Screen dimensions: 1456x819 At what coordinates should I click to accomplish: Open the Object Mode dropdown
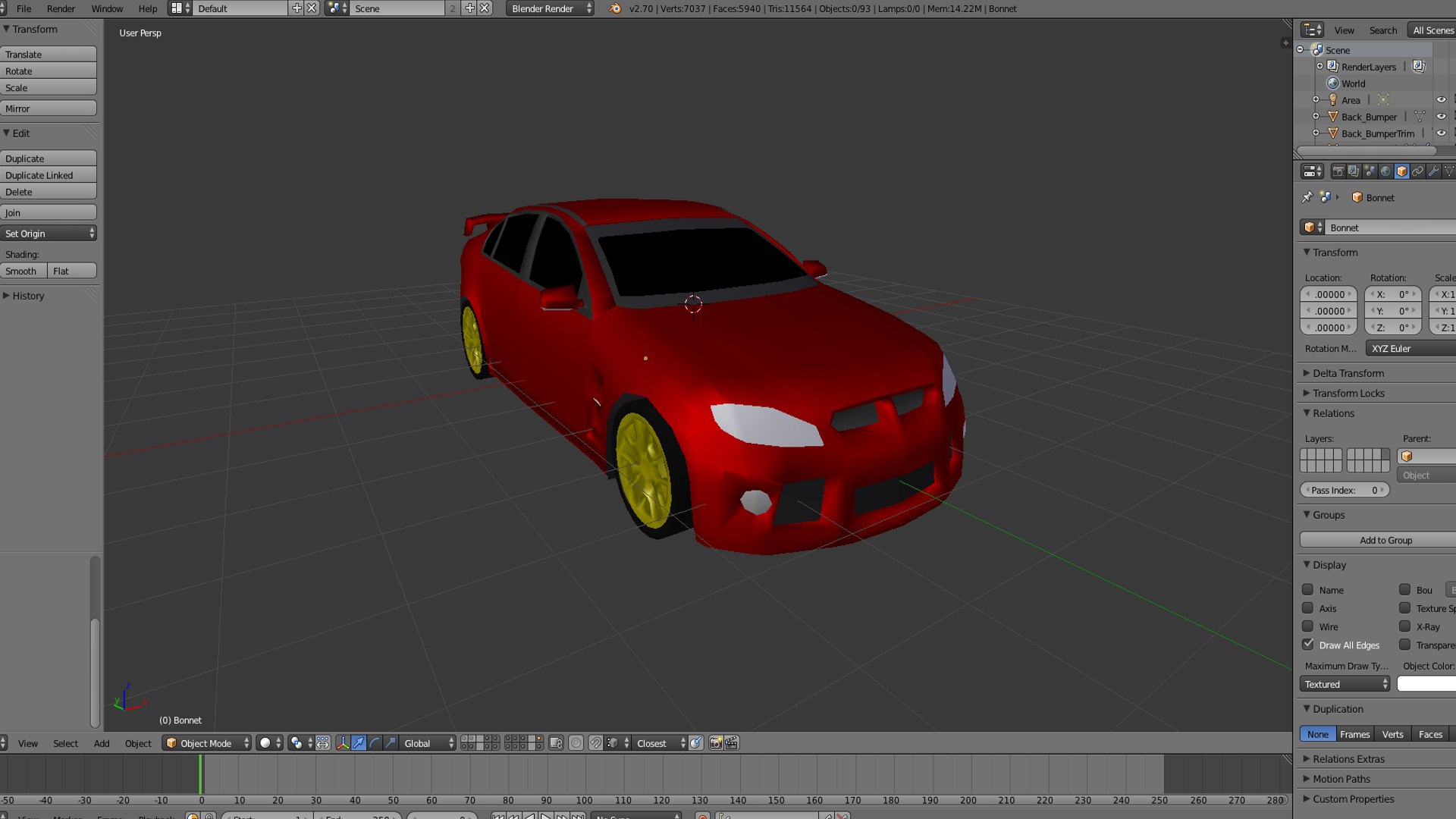pos(207,743)
